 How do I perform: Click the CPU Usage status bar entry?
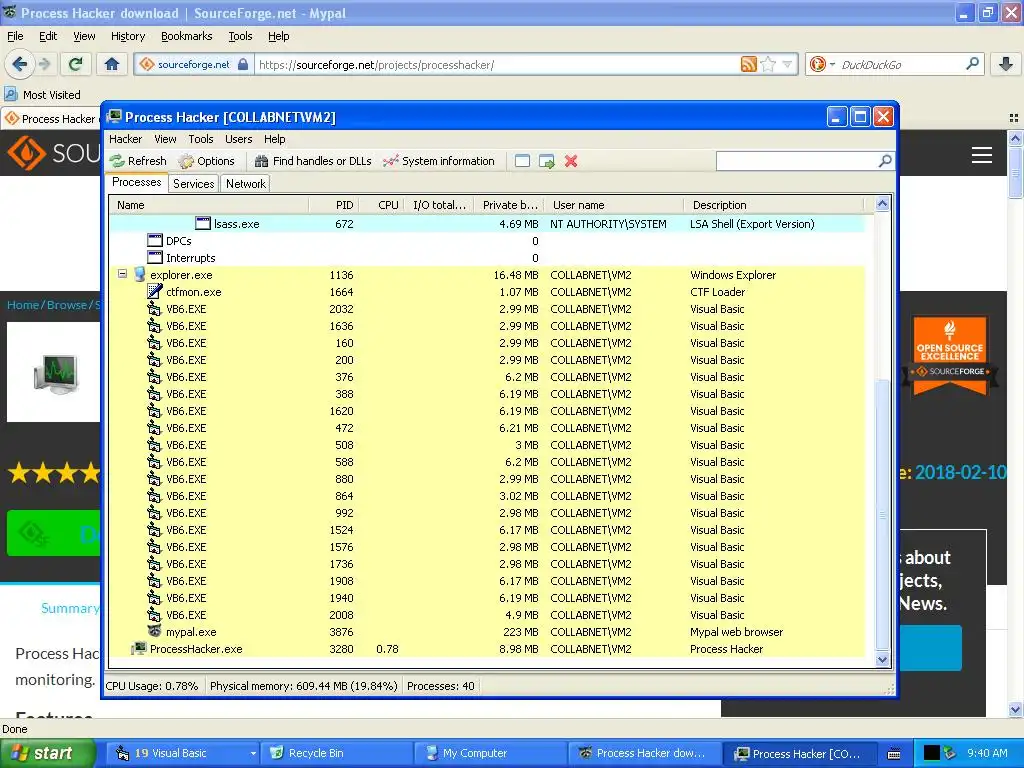[152, 686]
